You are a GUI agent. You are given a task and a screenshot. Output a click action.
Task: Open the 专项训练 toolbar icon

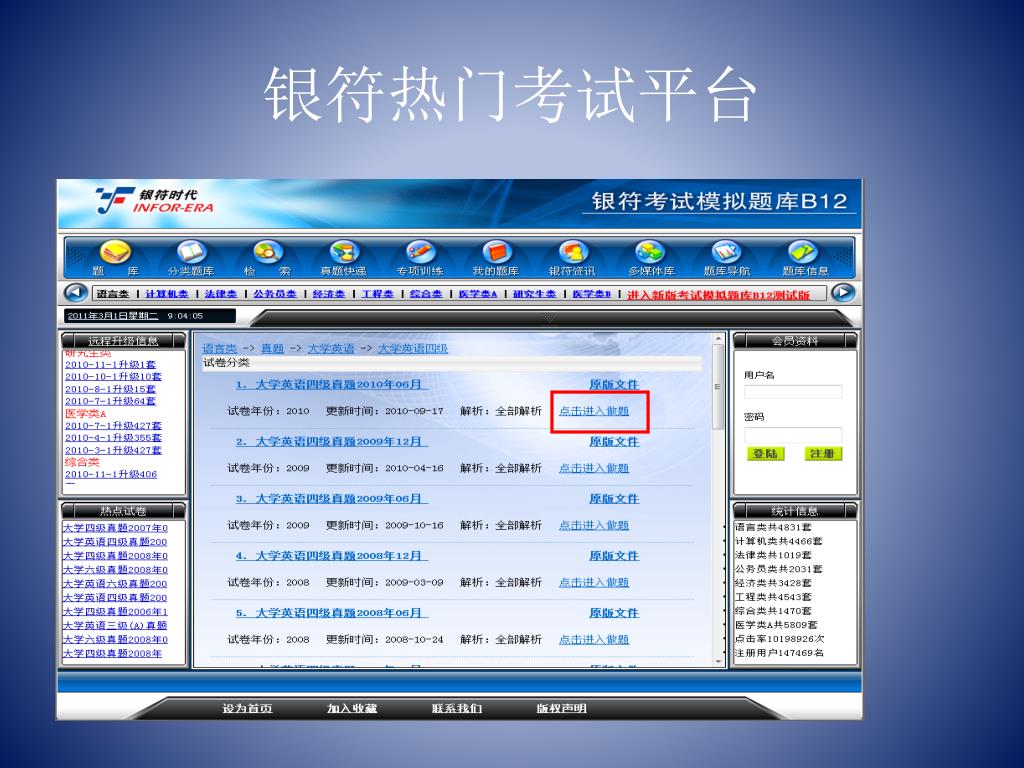coord(420,258)
